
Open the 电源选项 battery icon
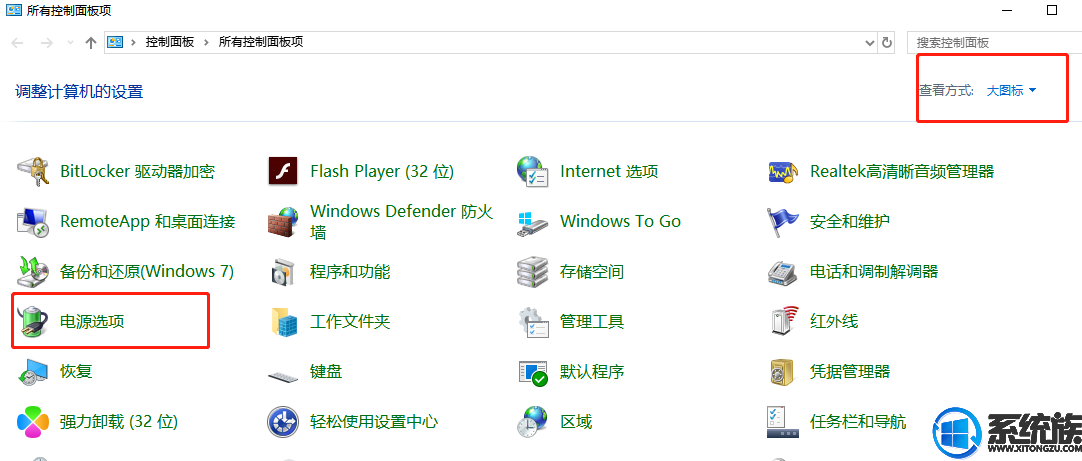point(32,322)
